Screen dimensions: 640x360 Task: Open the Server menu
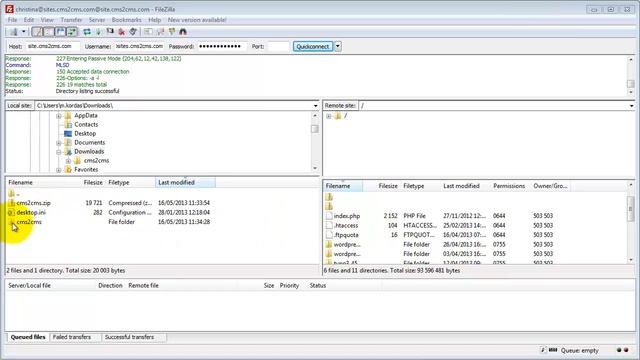97,20
